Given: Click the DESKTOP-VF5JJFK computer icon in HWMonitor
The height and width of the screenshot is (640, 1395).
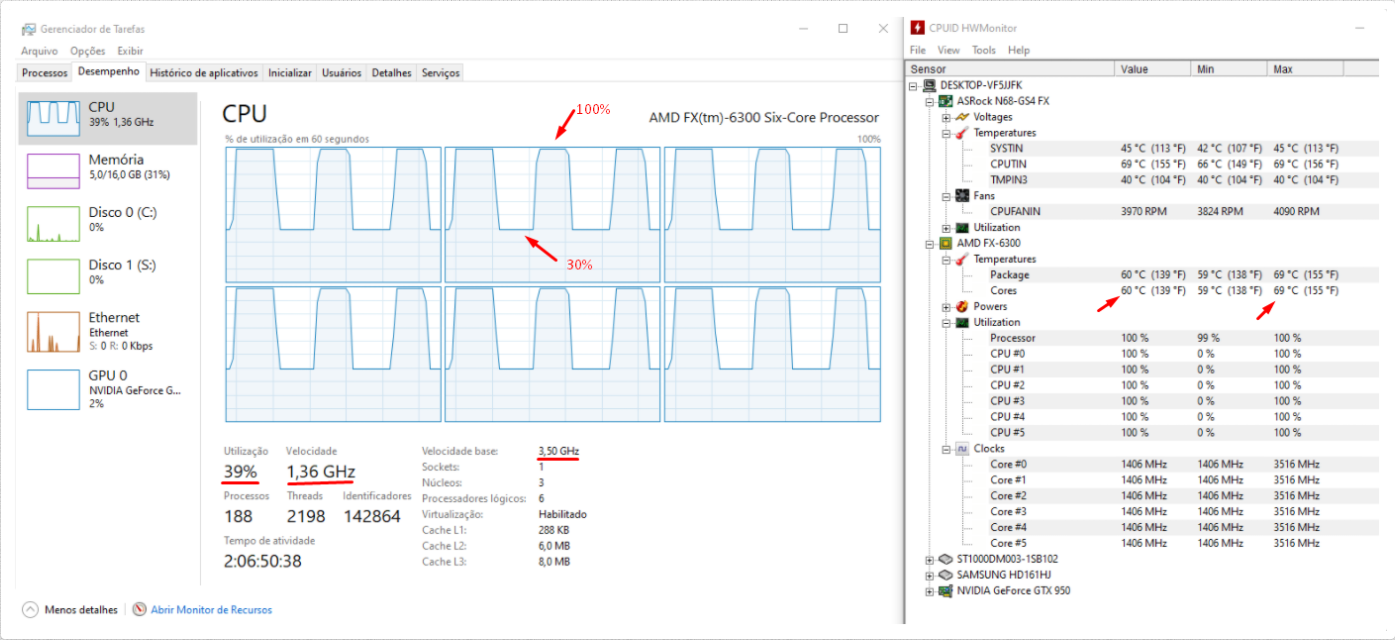Looking at the screenshot, I should pos(930,85).
